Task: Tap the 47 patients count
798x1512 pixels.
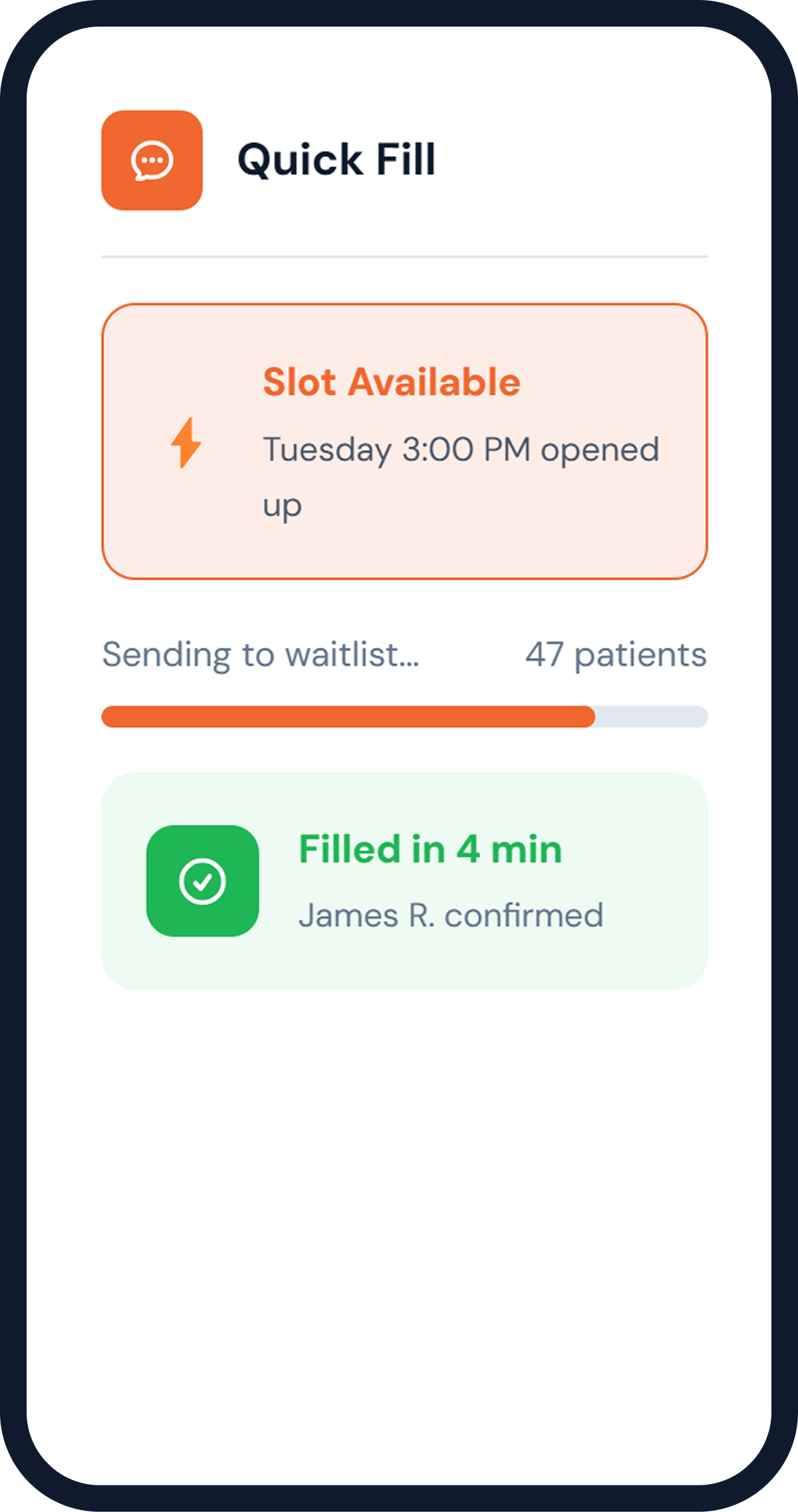Action: pos(615,655)
